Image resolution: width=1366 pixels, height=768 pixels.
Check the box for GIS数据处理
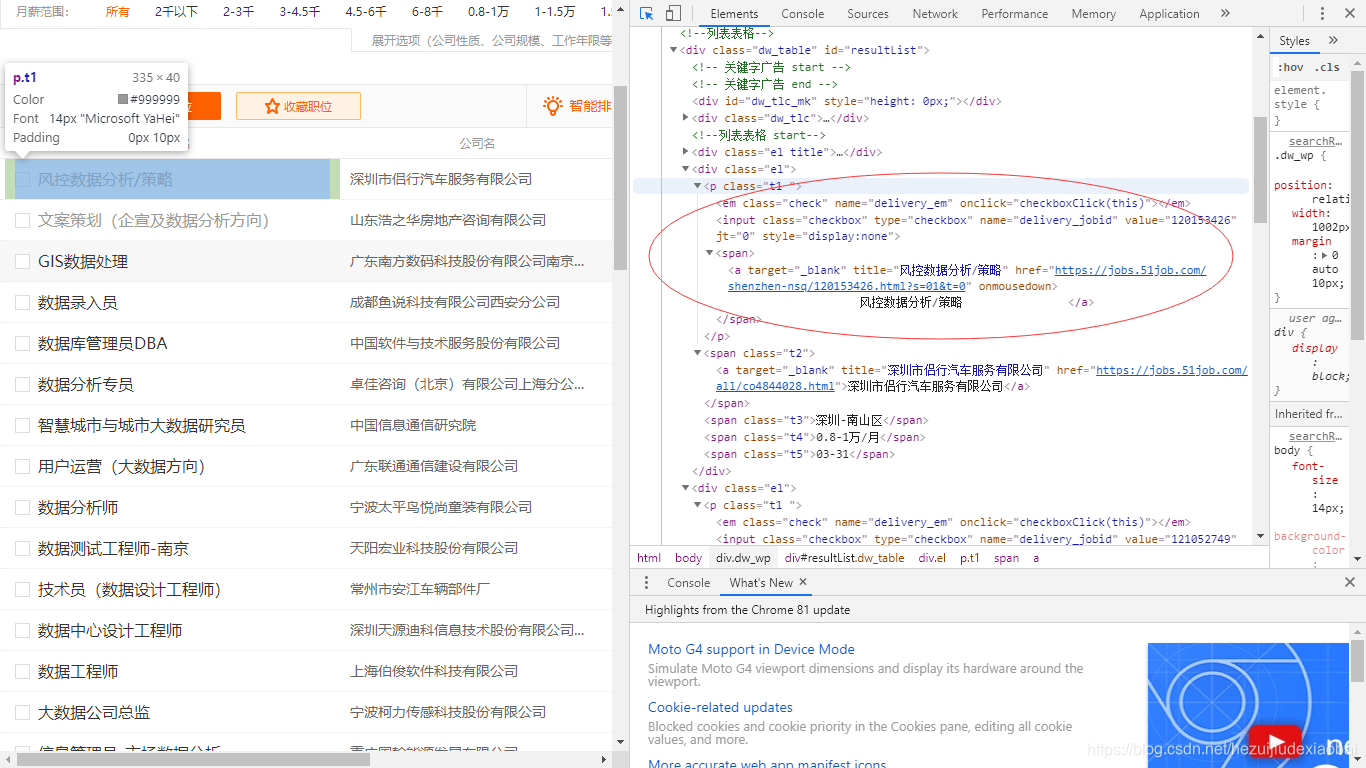(22, 261)
